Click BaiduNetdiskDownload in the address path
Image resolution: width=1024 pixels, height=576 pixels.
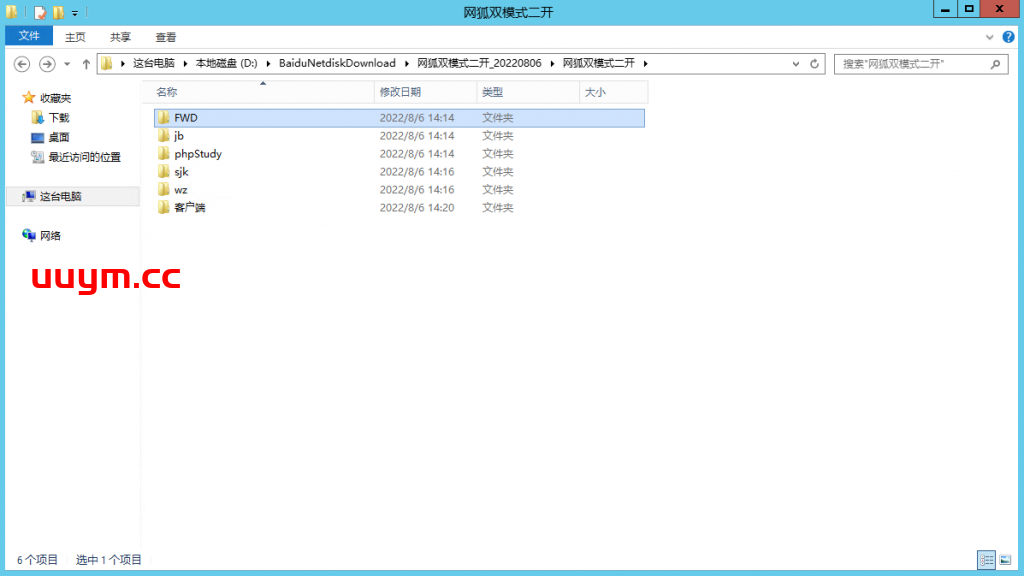click(337, 63)
